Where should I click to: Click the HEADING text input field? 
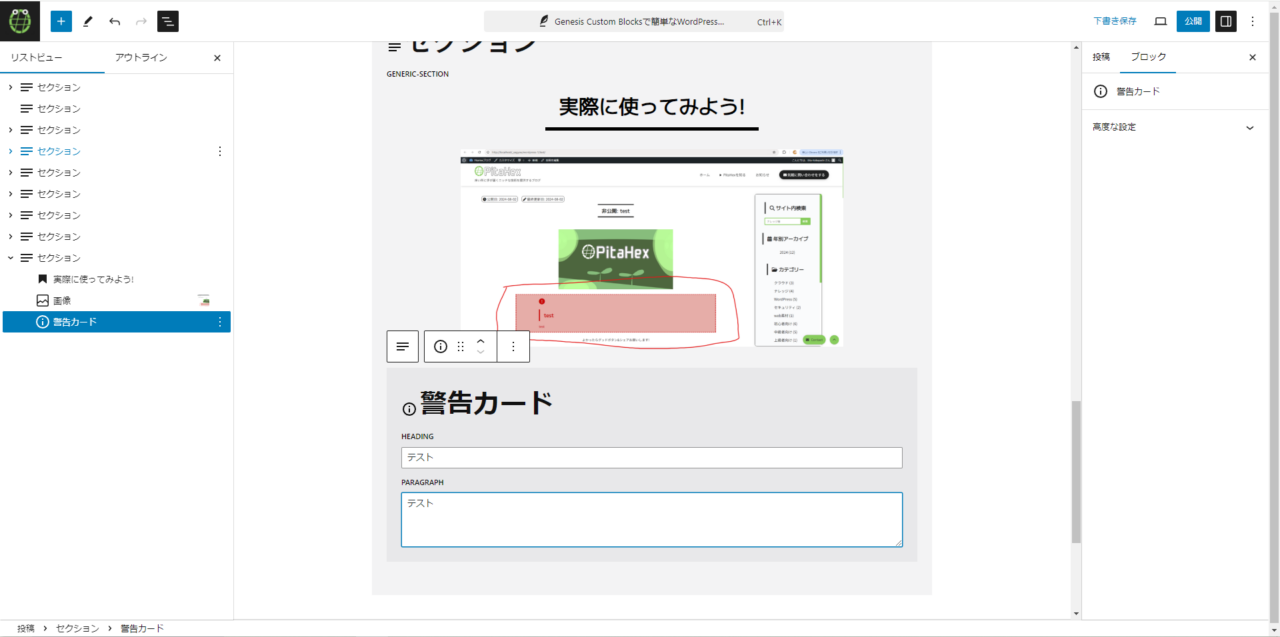[651, 458]
